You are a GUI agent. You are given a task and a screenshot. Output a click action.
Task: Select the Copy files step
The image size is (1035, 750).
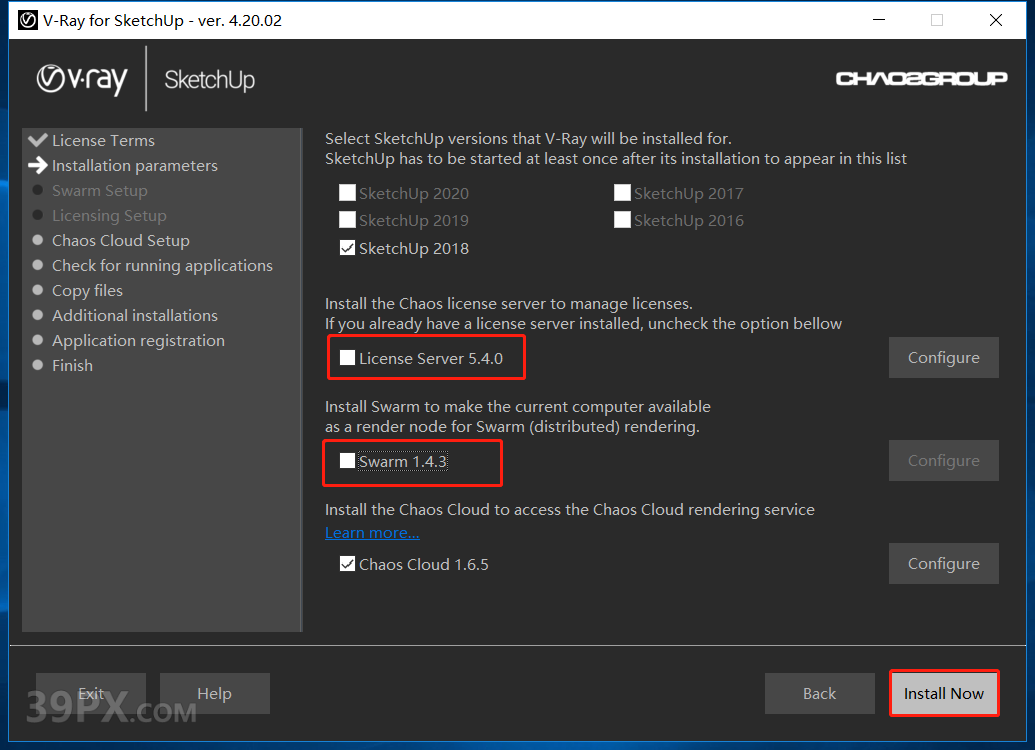point(87,291)
